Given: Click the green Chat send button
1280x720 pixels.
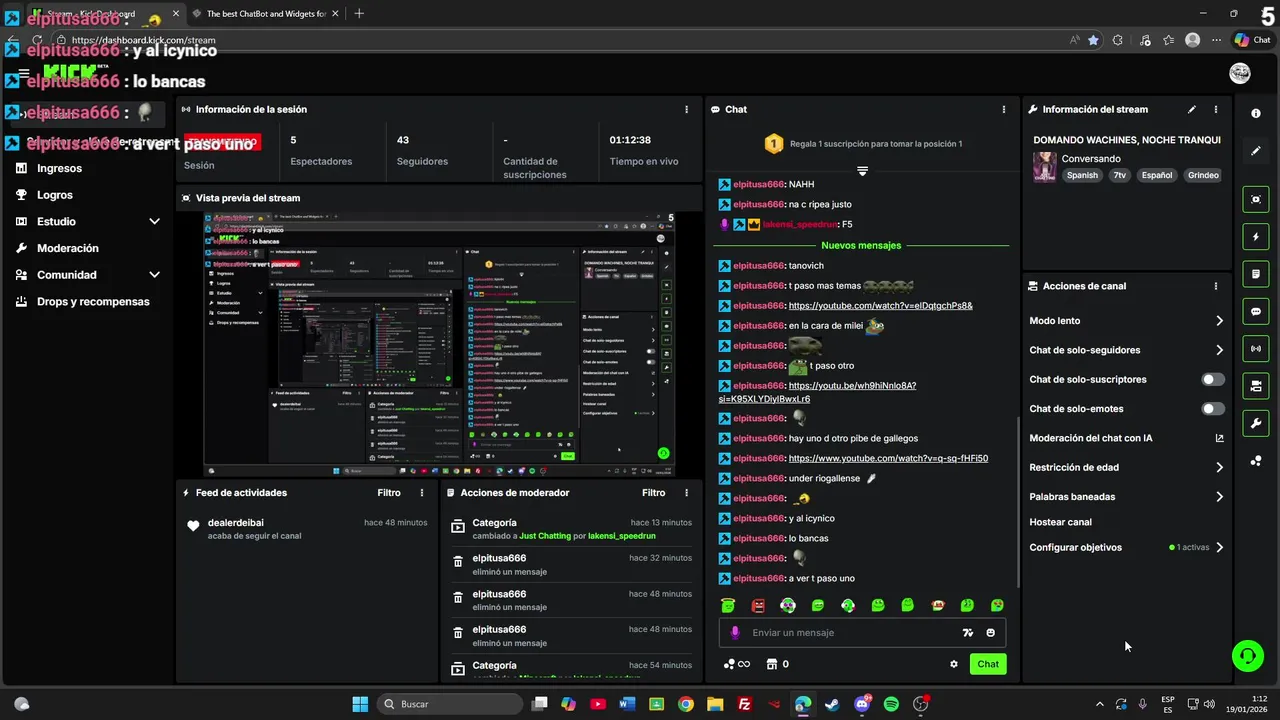Looking at the screenshot, I should (988, 664).
